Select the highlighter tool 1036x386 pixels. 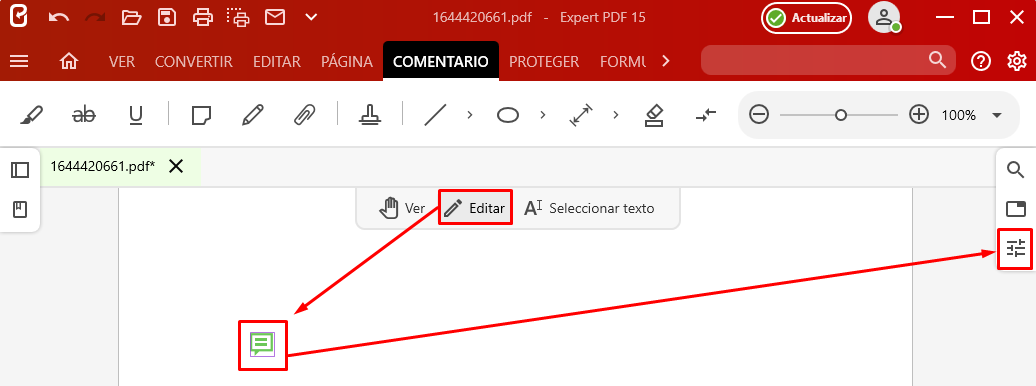[31, 116]
